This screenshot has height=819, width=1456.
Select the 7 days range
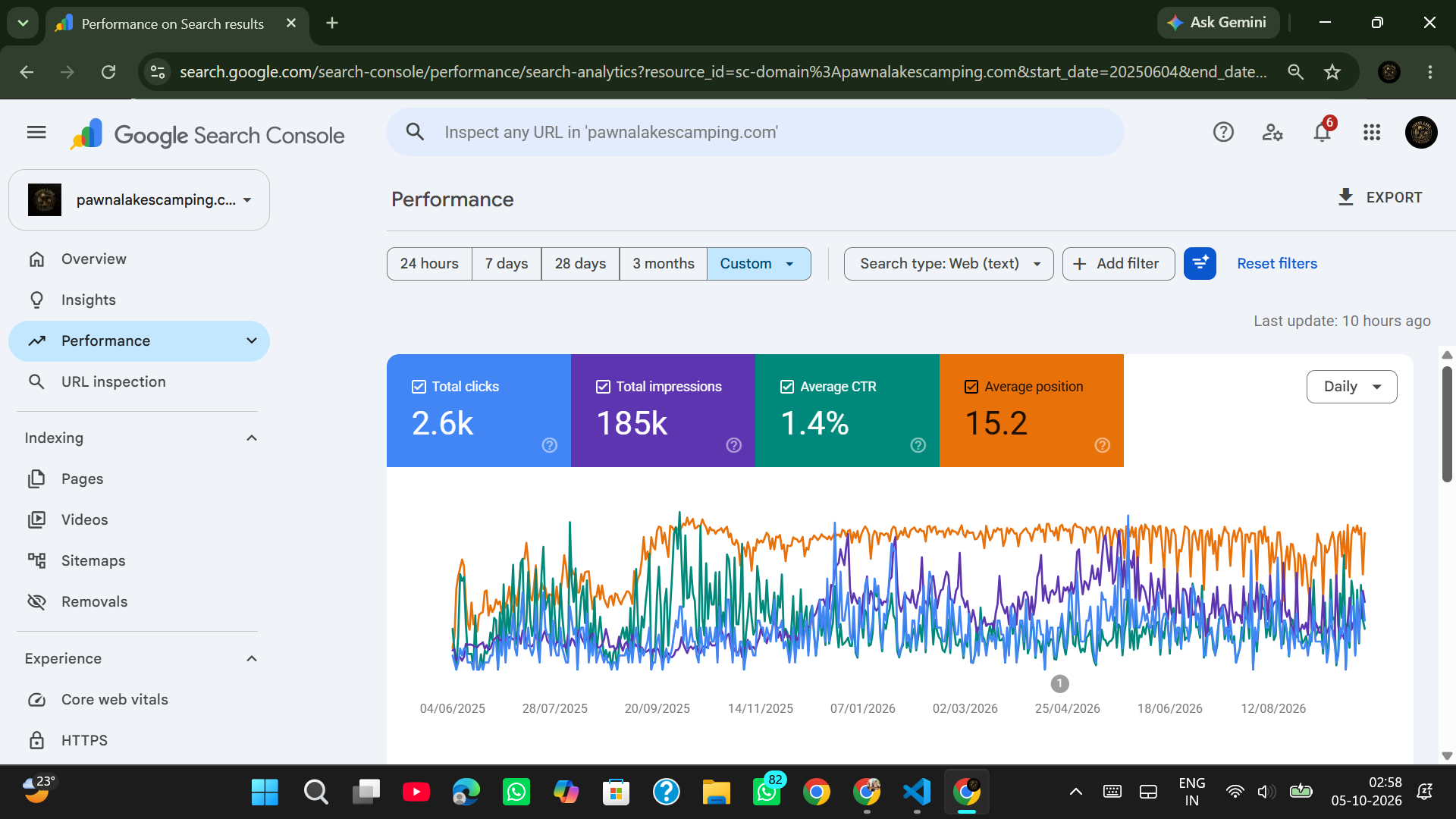click(507, 264)
